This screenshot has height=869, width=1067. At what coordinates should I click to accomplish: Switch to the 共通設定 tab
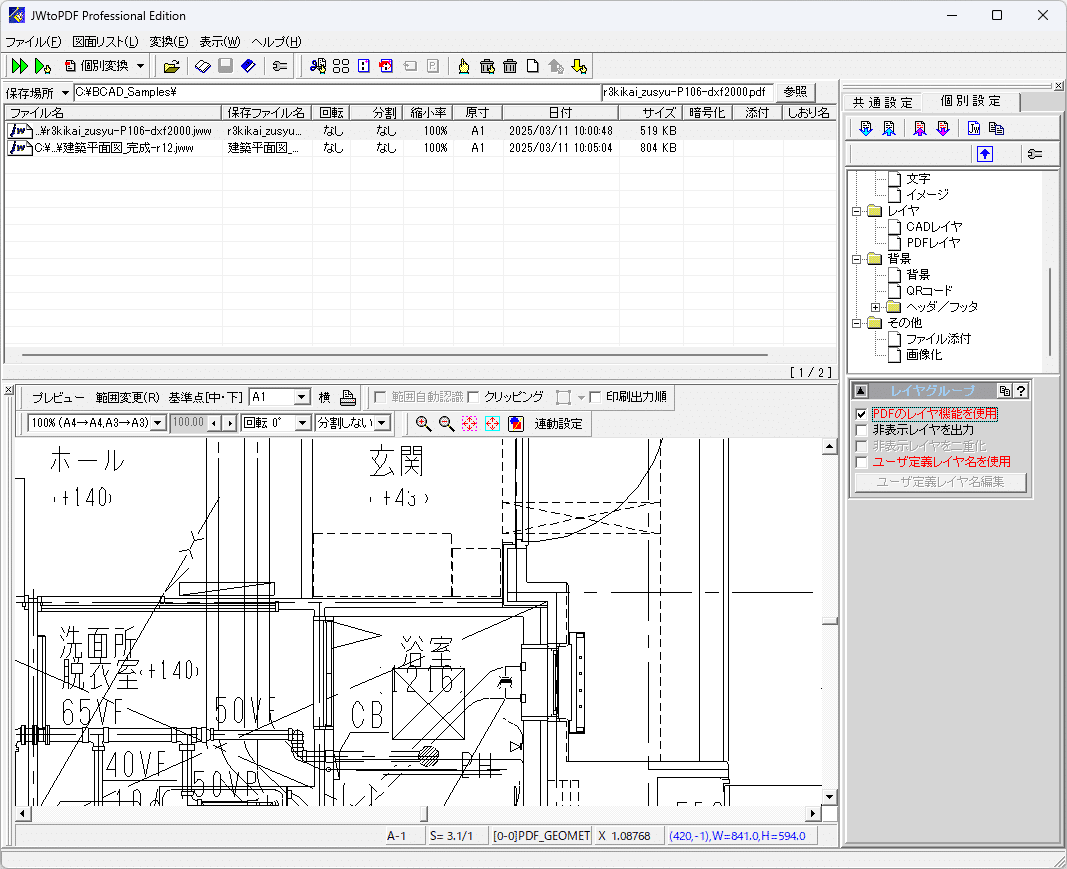coord(882,102)
